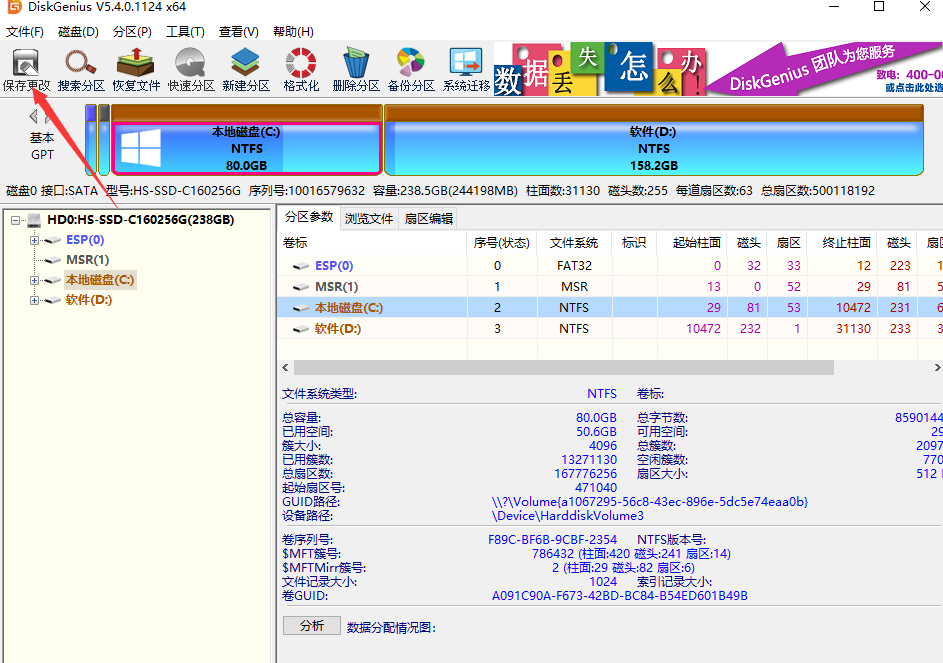
Task: Select the 软件(D:) partition bar in disk map
Action: coord(653,149)
